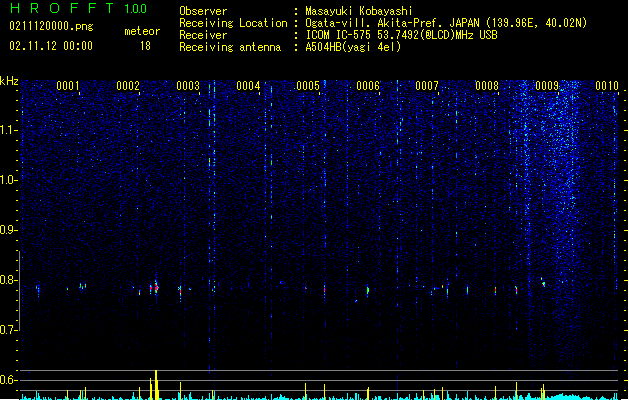Click the tallest yellow peak in the bottom intensity graph
Image resolution: width=629 pixels, height=400 pixels.
tap(156, 385)
